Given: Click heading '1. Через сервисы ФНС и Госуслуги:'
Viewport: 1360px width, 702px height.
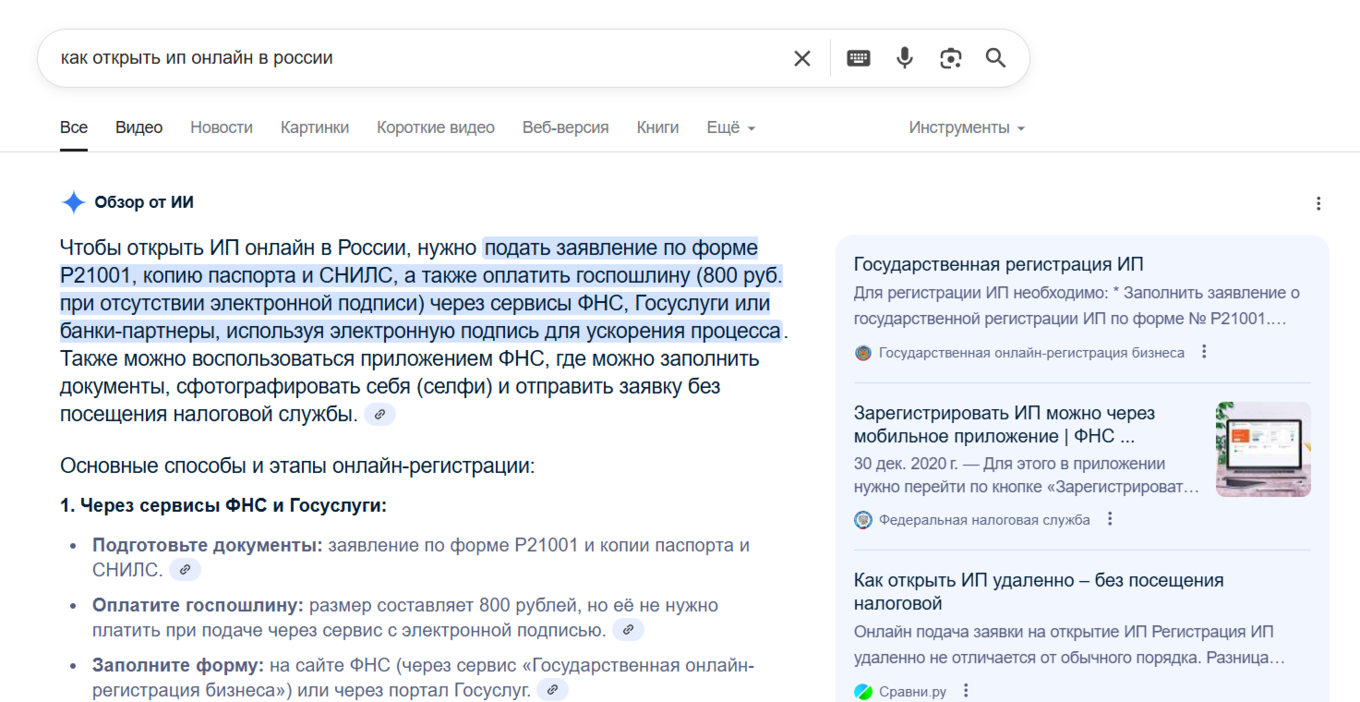Looking at the screenshot, I should point(223,506).
